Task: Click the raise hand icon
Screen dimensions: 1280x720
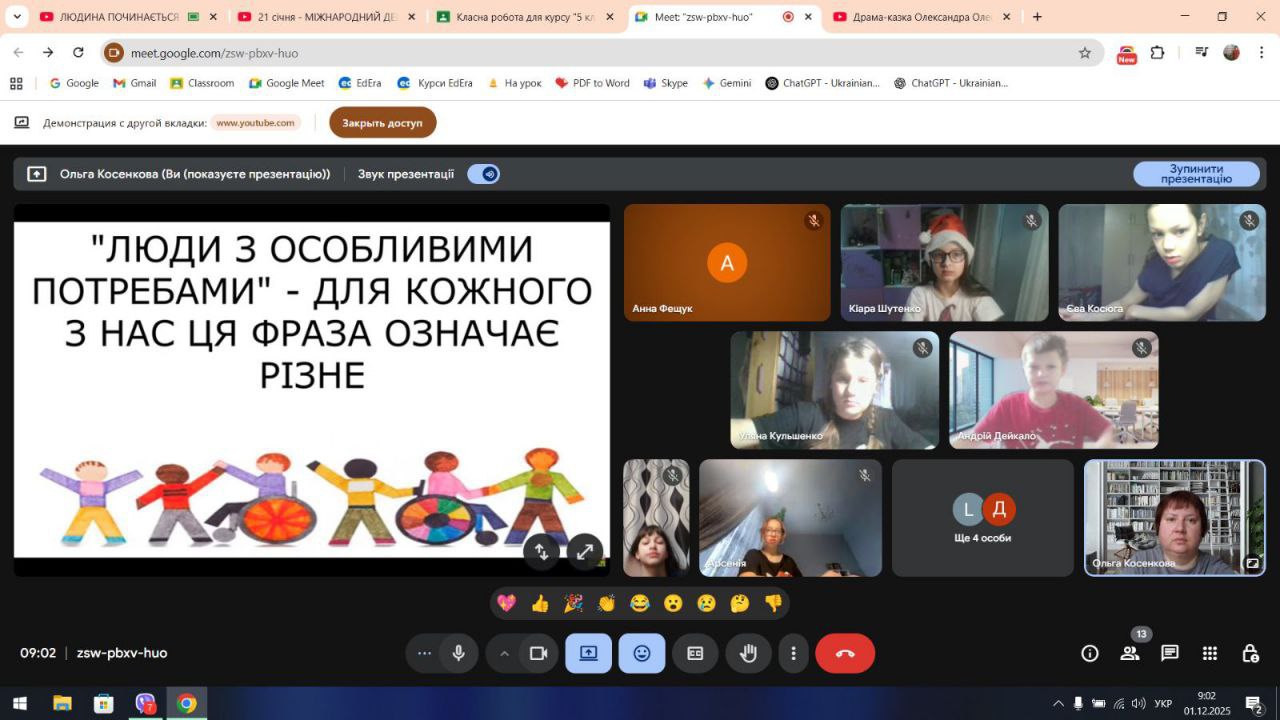Action: [x=748, y=653]
